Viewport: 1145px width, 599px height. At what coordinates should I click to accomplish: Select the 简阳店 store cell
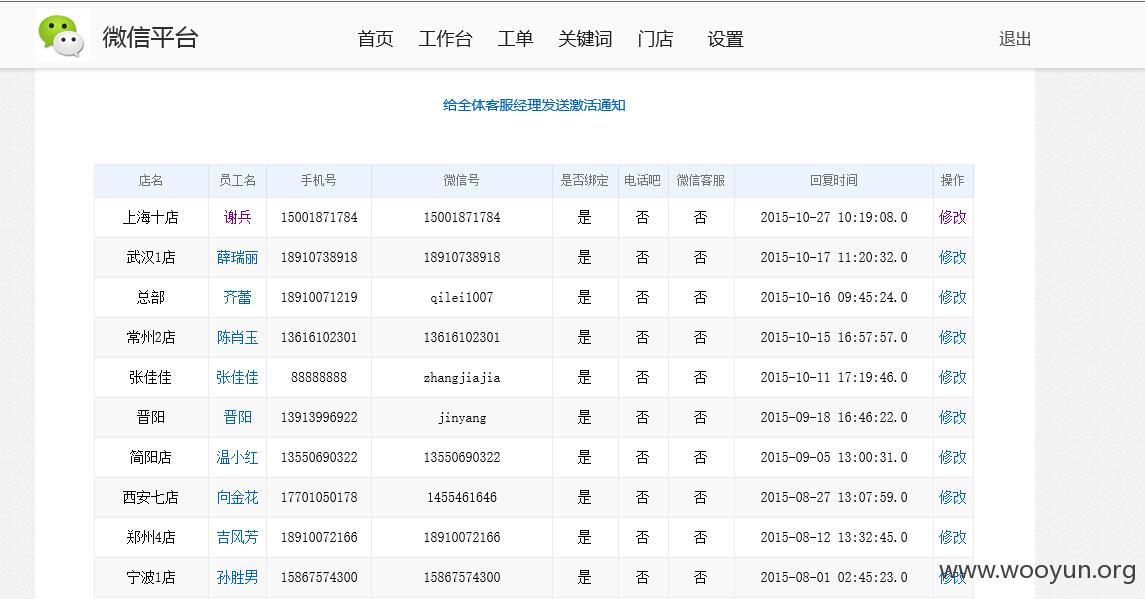(150, 457)
